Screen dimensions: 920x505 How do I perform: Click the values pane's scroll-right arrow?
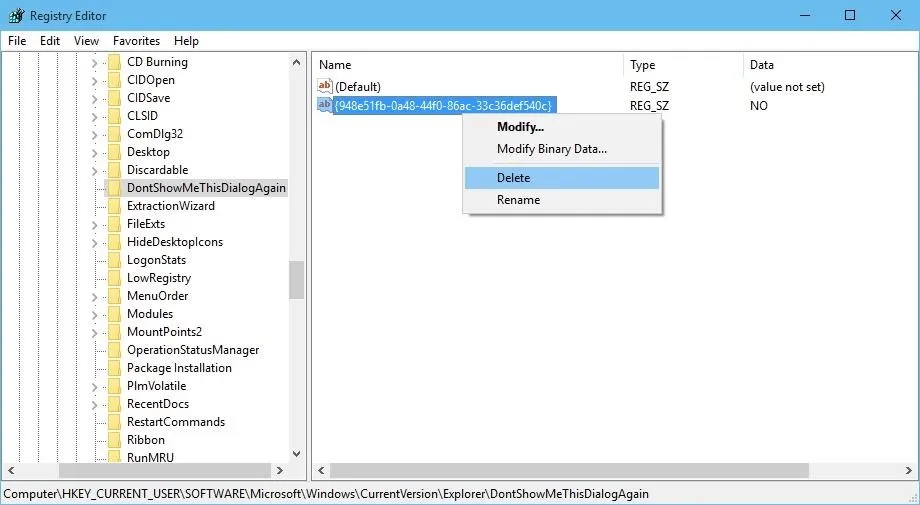pyautogui.click(x=909, y=470)
